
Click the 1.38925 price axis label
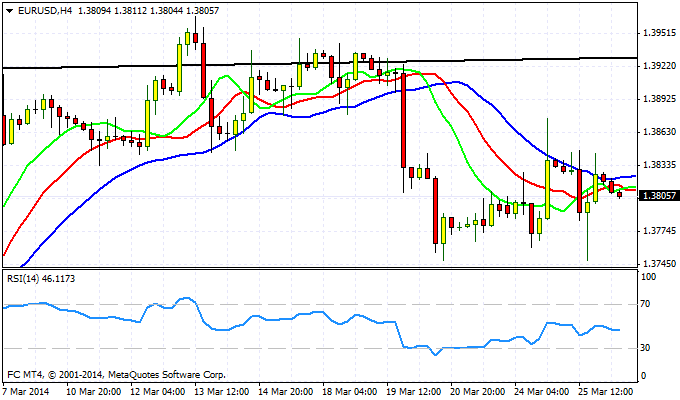click(659, 99)
